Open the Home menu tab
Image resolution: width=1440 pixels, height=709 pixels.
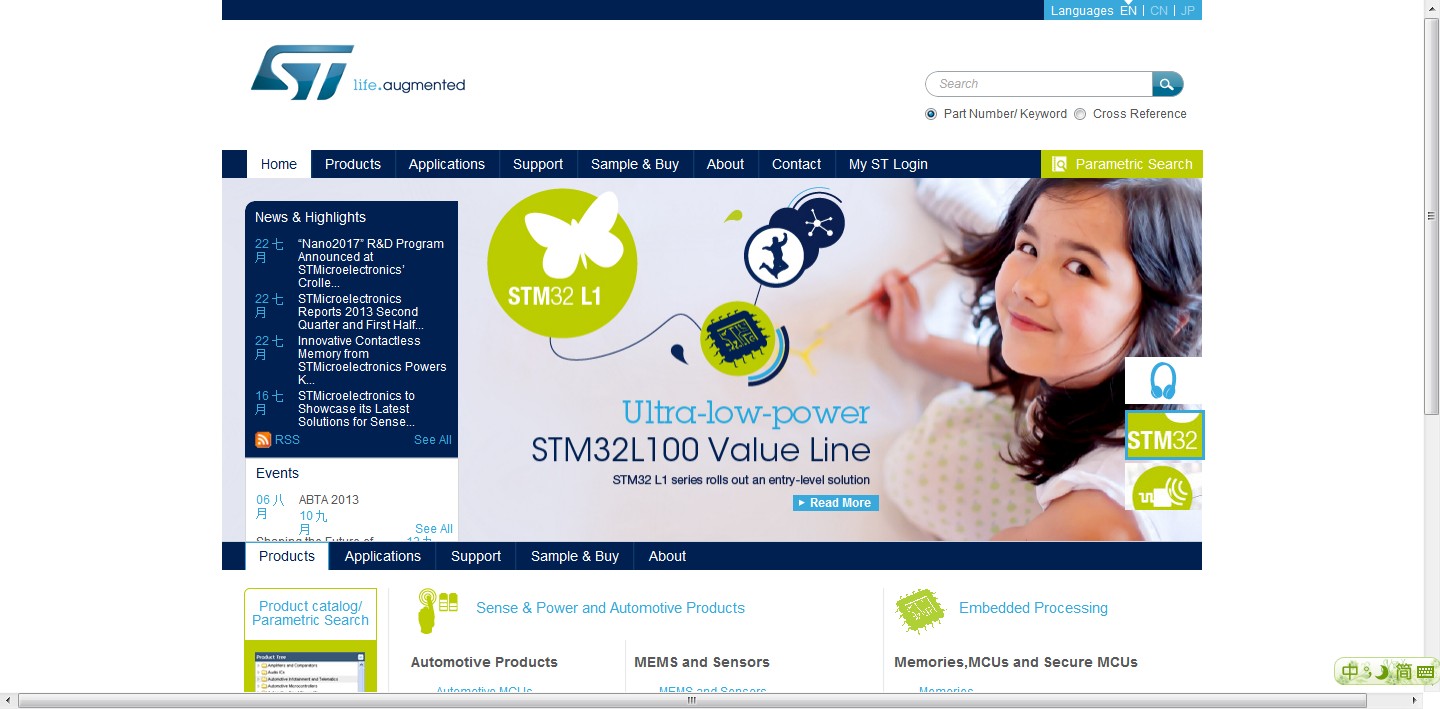(279, 164)
